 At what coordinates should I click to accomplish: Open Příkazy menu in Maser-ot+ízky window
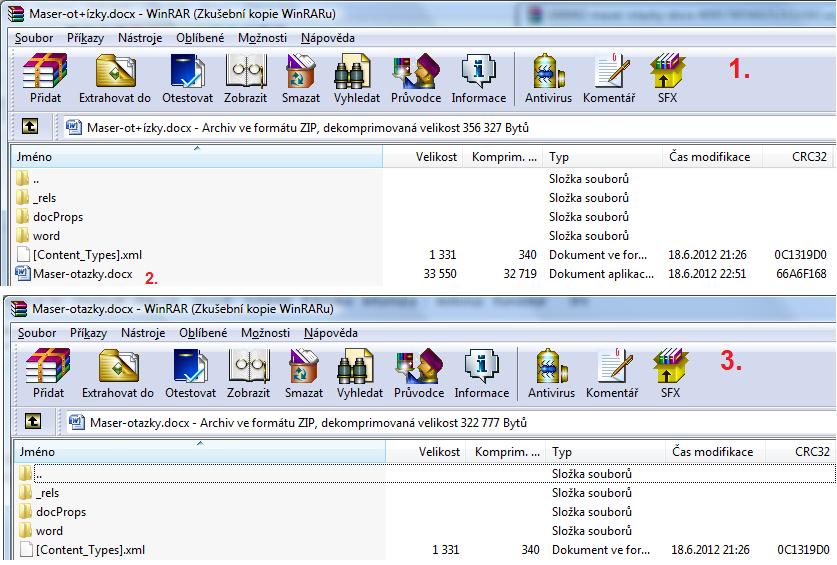(x=85, y=38)
